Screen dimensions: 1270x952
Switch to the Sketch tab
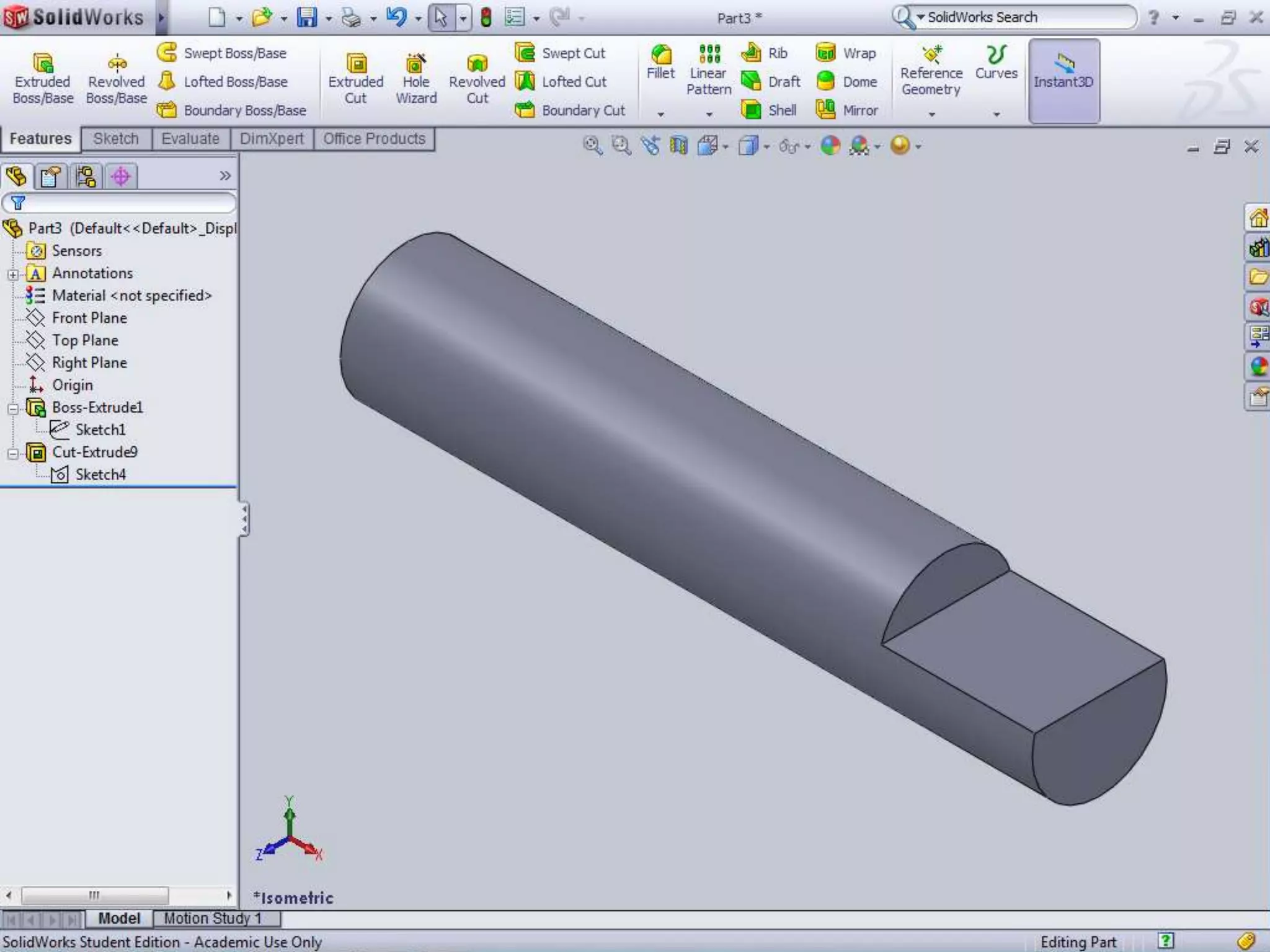coord(116,139)
